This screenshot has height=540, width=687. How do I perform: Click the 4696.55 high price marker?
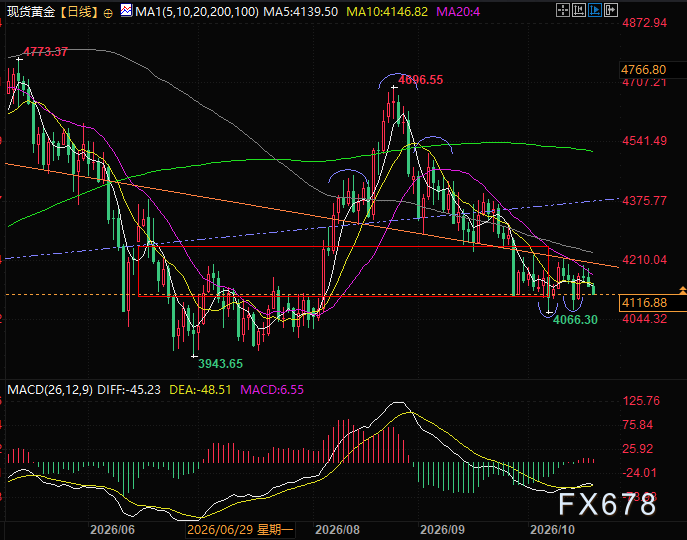(x=421, y=80)
